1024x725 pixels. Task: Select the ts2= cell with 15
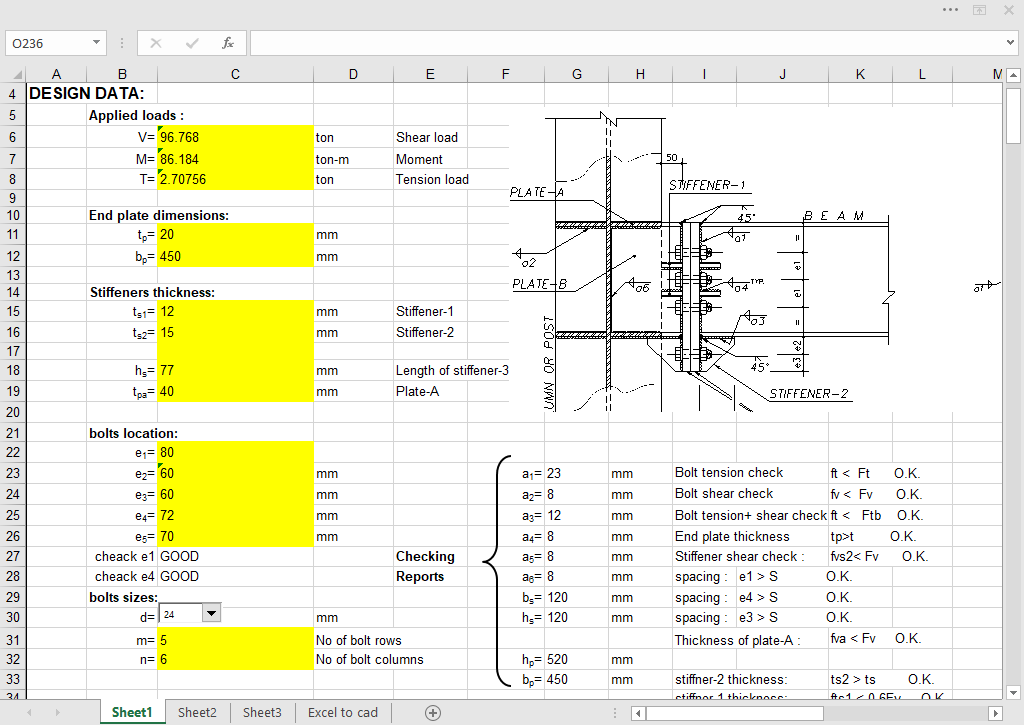235,332
